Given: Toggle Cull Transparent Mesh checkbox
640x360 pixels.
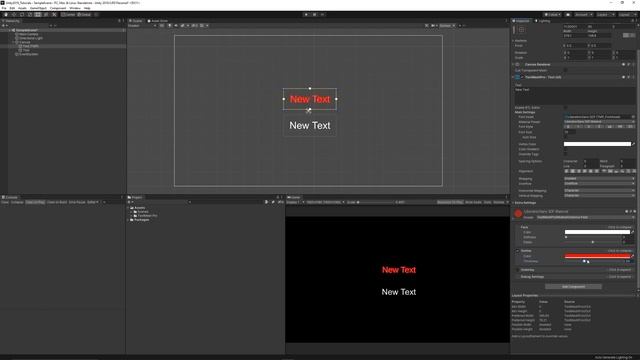Looking at the screenshot, I should (x=565, y=70).
